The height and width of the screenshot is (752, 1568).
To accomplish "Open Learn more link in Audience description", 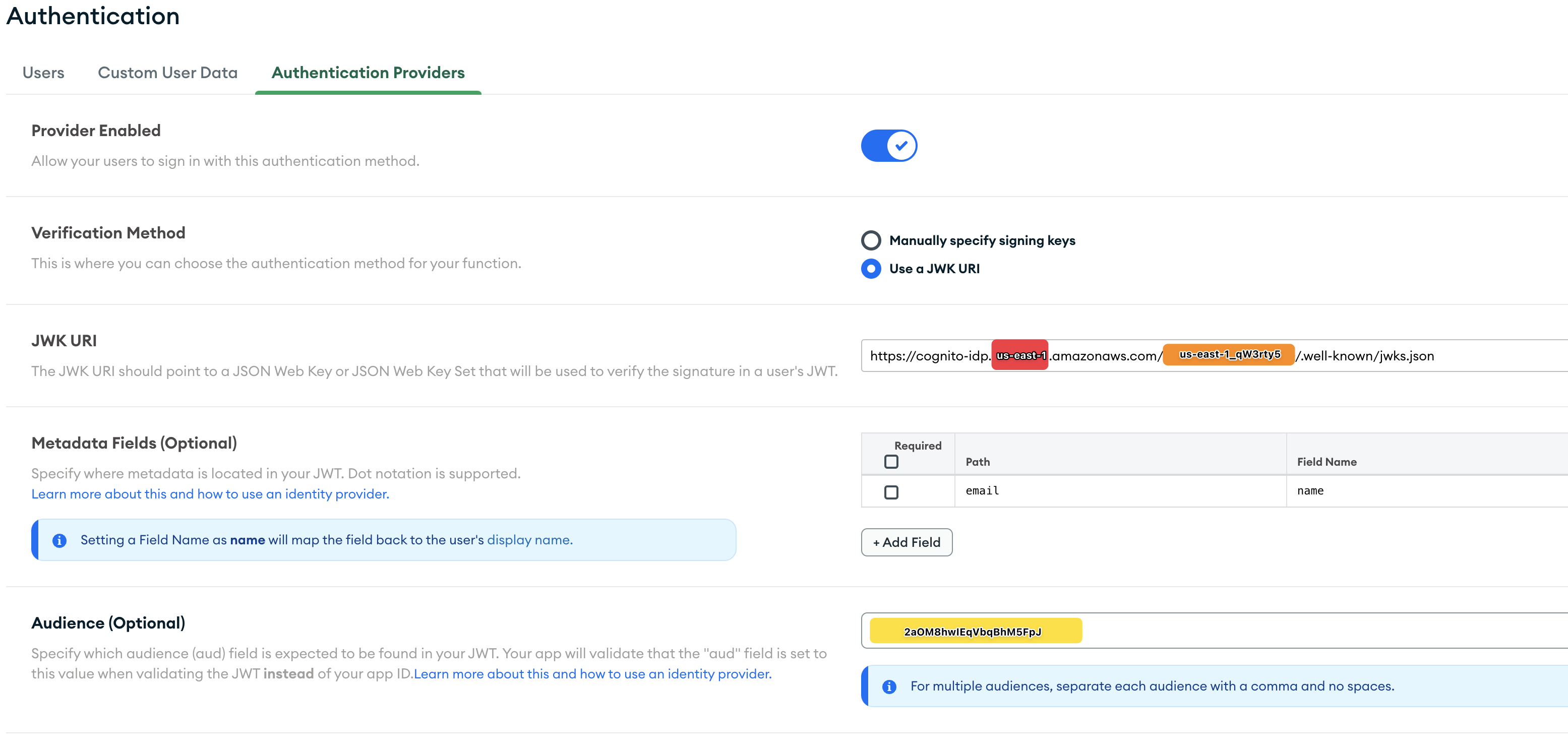I will 592,674.
